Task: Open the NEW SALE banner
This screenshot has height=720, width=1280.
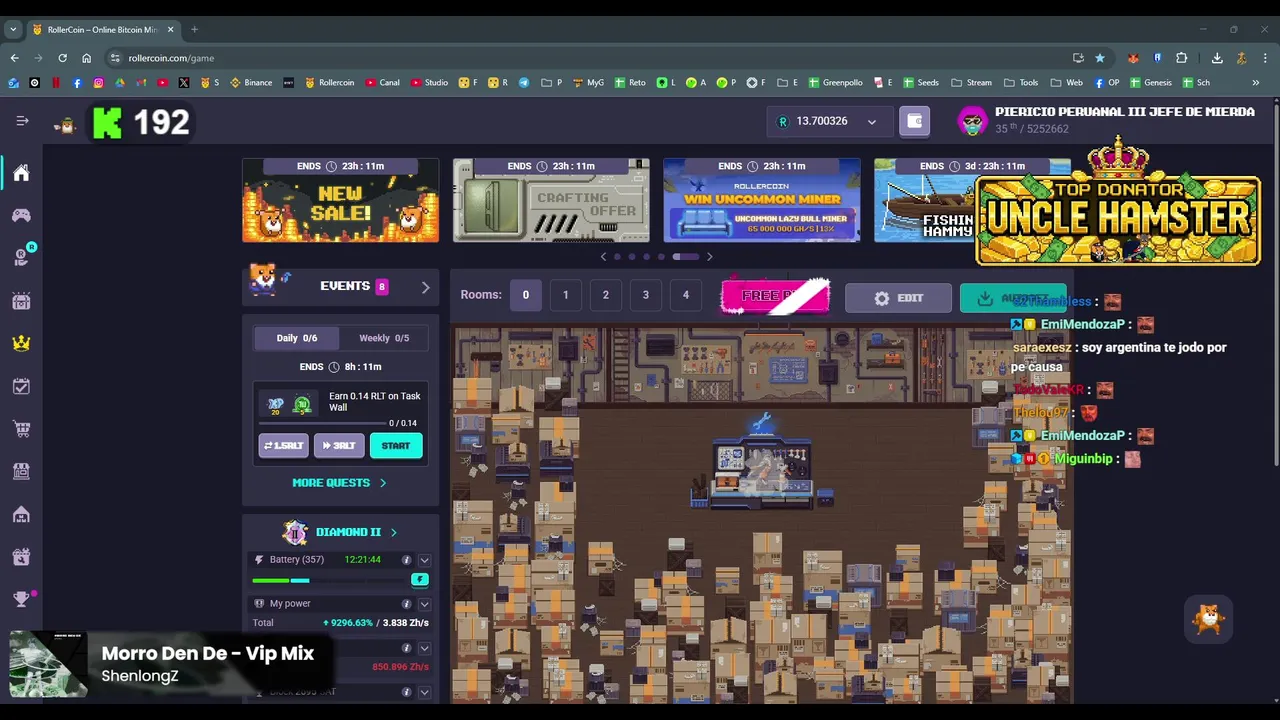Action: click(x=340, y=200)
